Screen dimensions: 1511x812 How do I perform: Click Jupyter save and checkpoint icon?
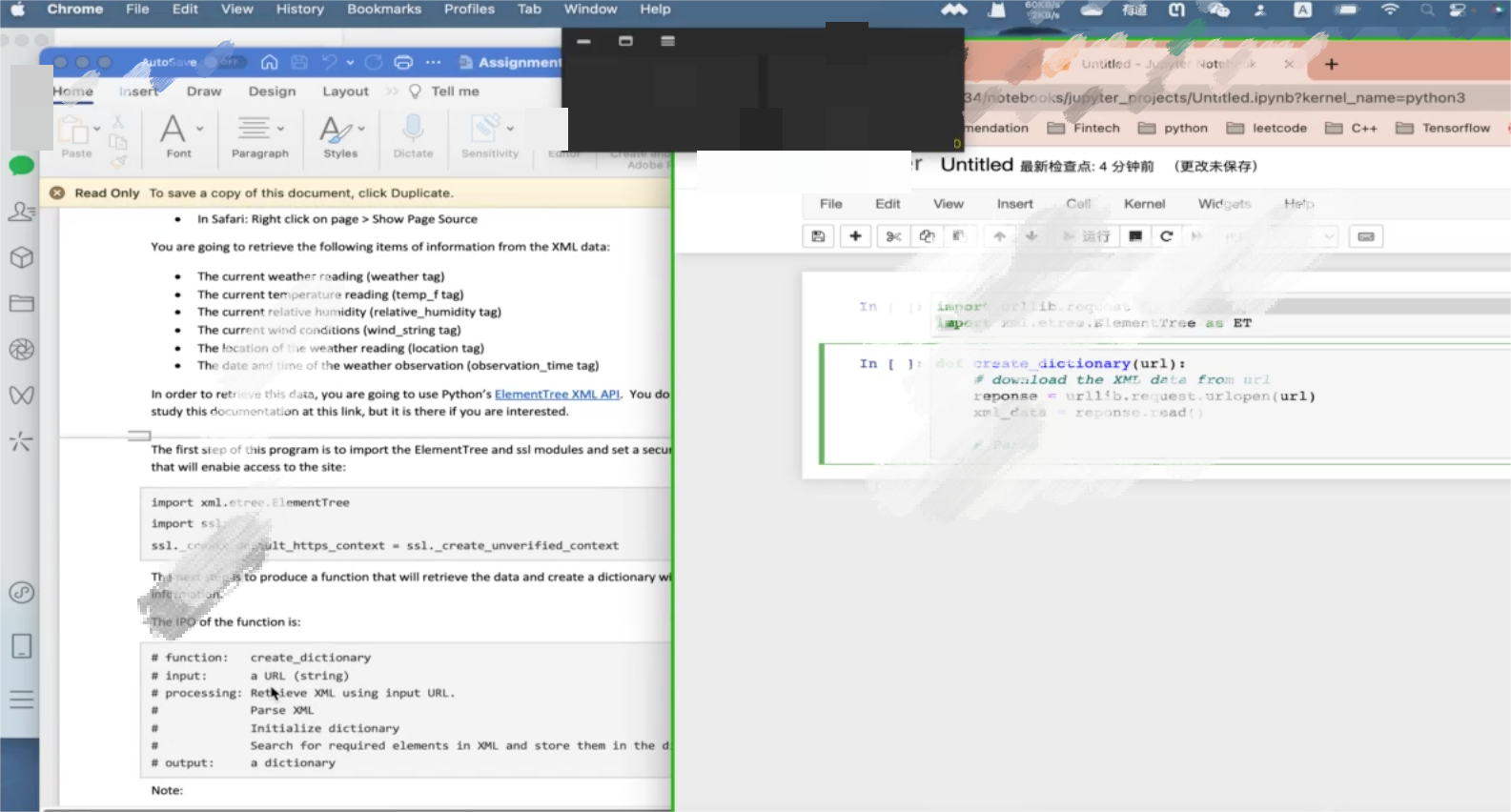(x=818, y=236)
